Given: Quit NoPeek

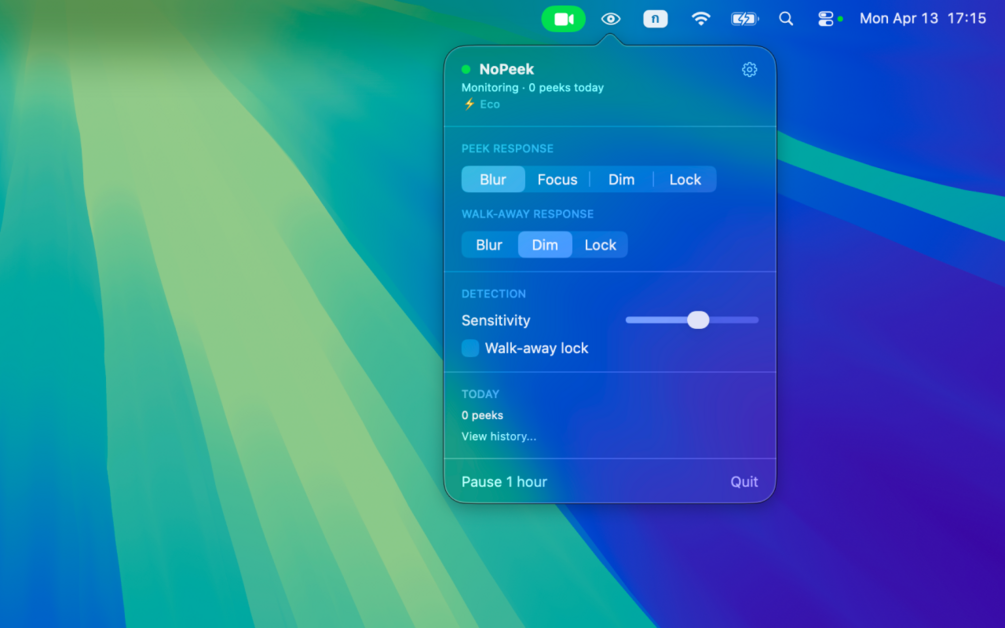Looking at the screenshot, I should [x=744, y=482].
